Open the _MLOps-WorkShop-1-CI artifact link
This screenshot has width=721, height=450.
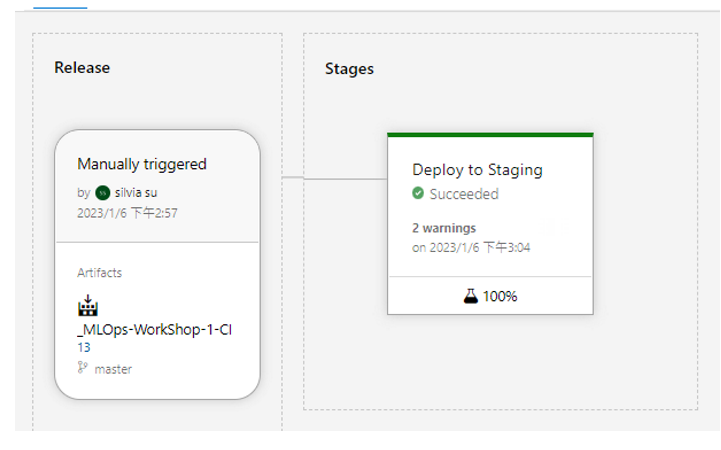tap(154, 330)
